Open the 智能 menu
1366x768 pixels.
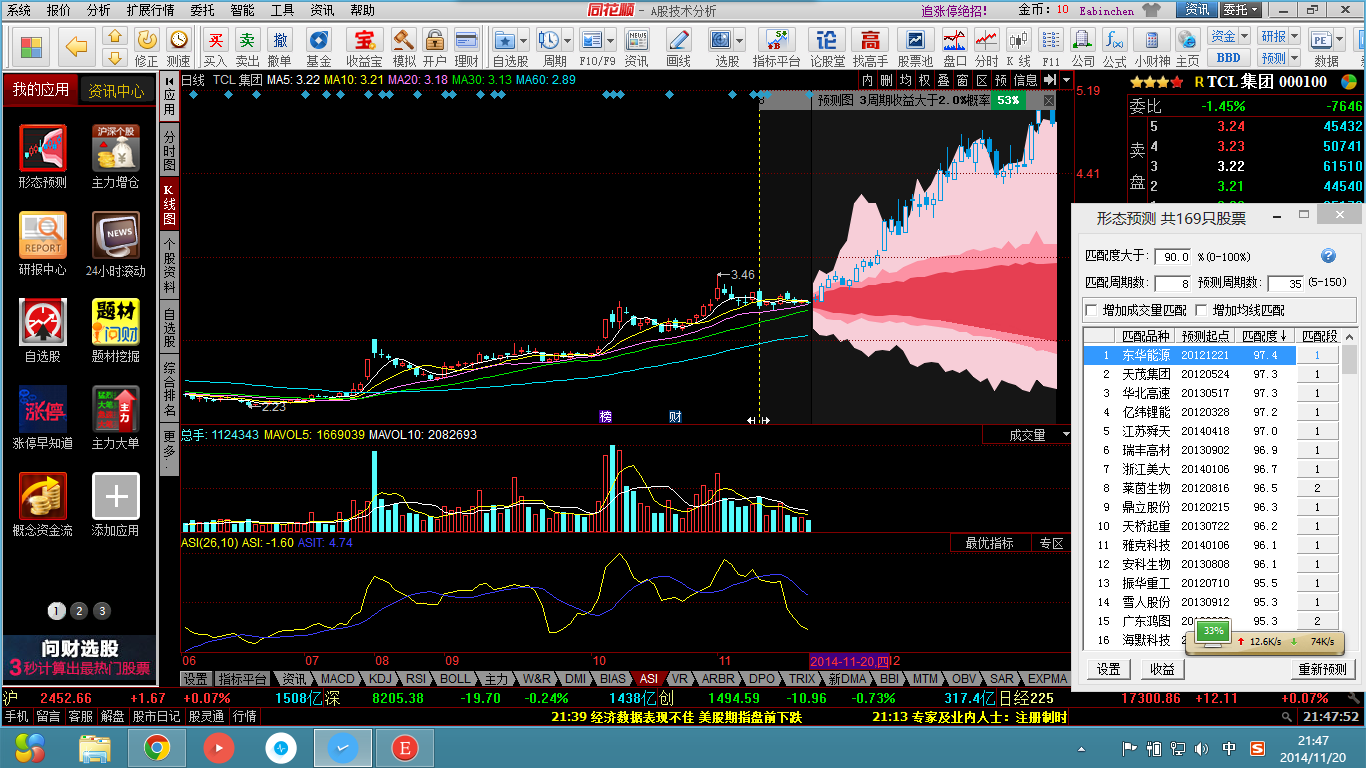click(242, 10)
